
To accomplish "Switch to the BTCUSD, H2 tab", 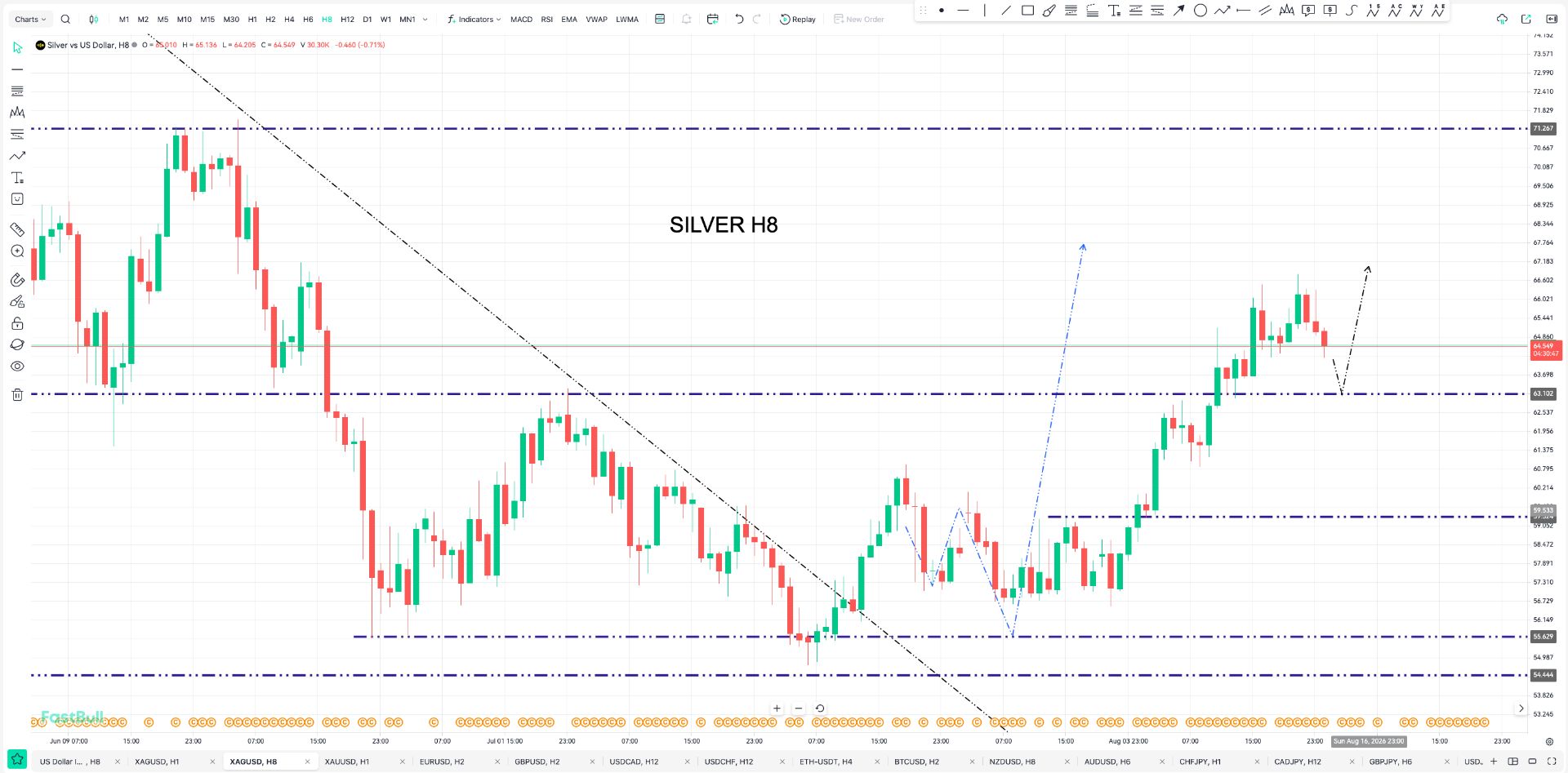I will [x=916, y=762].
